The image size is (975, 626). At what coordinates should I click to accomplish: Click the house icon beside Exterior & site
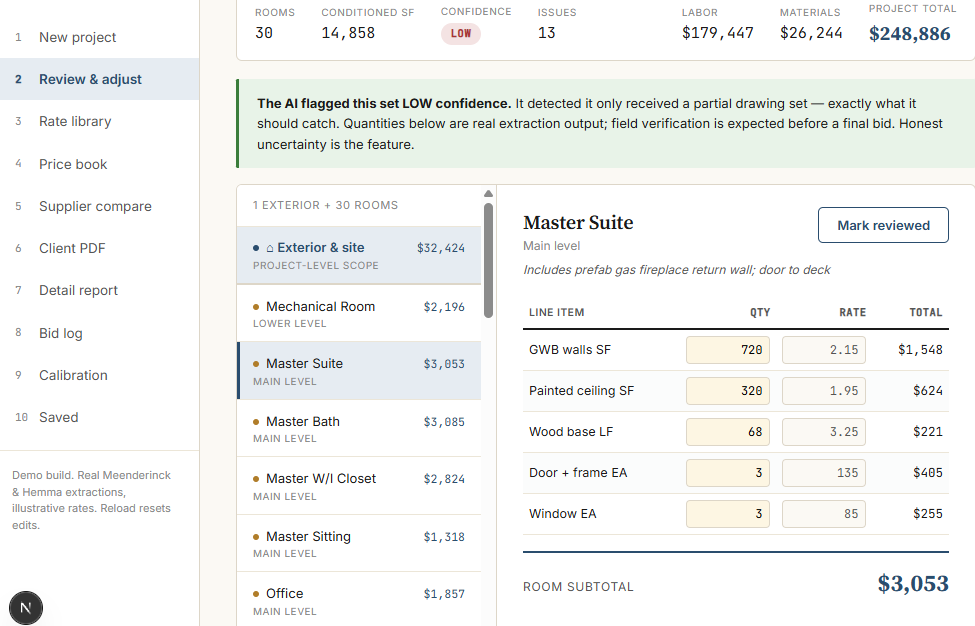click(x=270, y=248)
